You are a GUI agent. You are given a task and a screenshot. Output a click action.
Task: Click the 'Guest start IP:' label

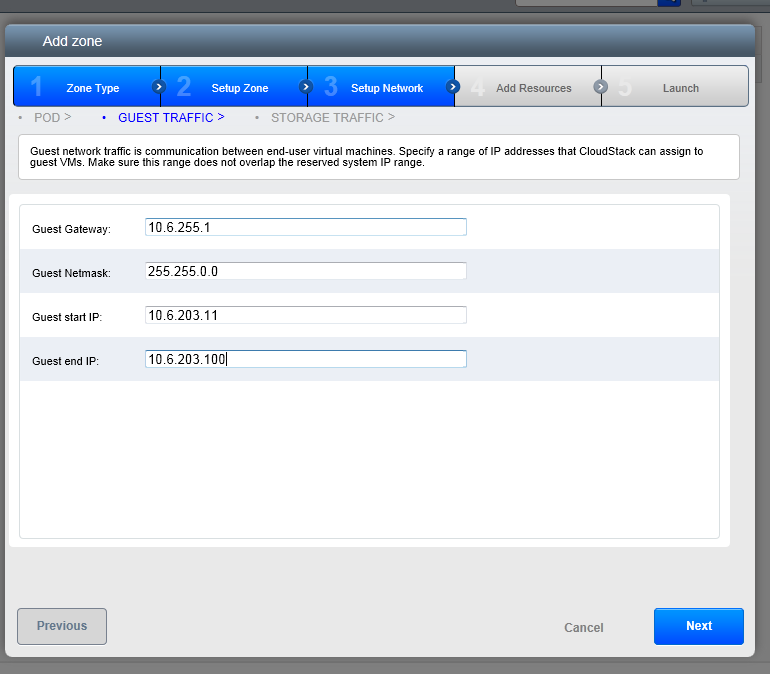point(67,317)
